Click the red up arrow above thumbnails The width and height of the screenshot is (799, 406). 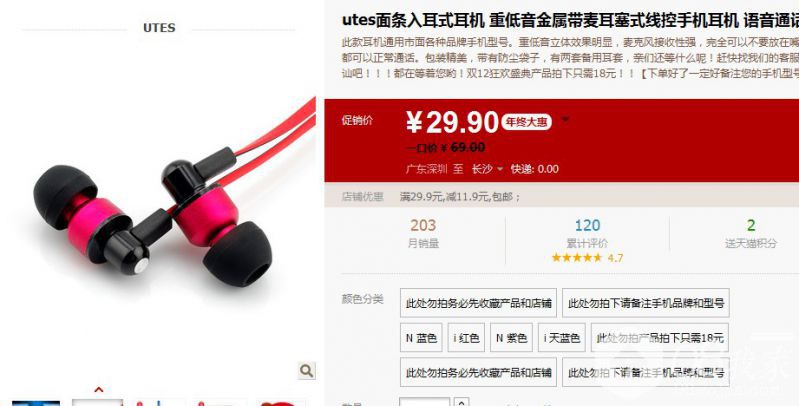(x=99, y=390)
